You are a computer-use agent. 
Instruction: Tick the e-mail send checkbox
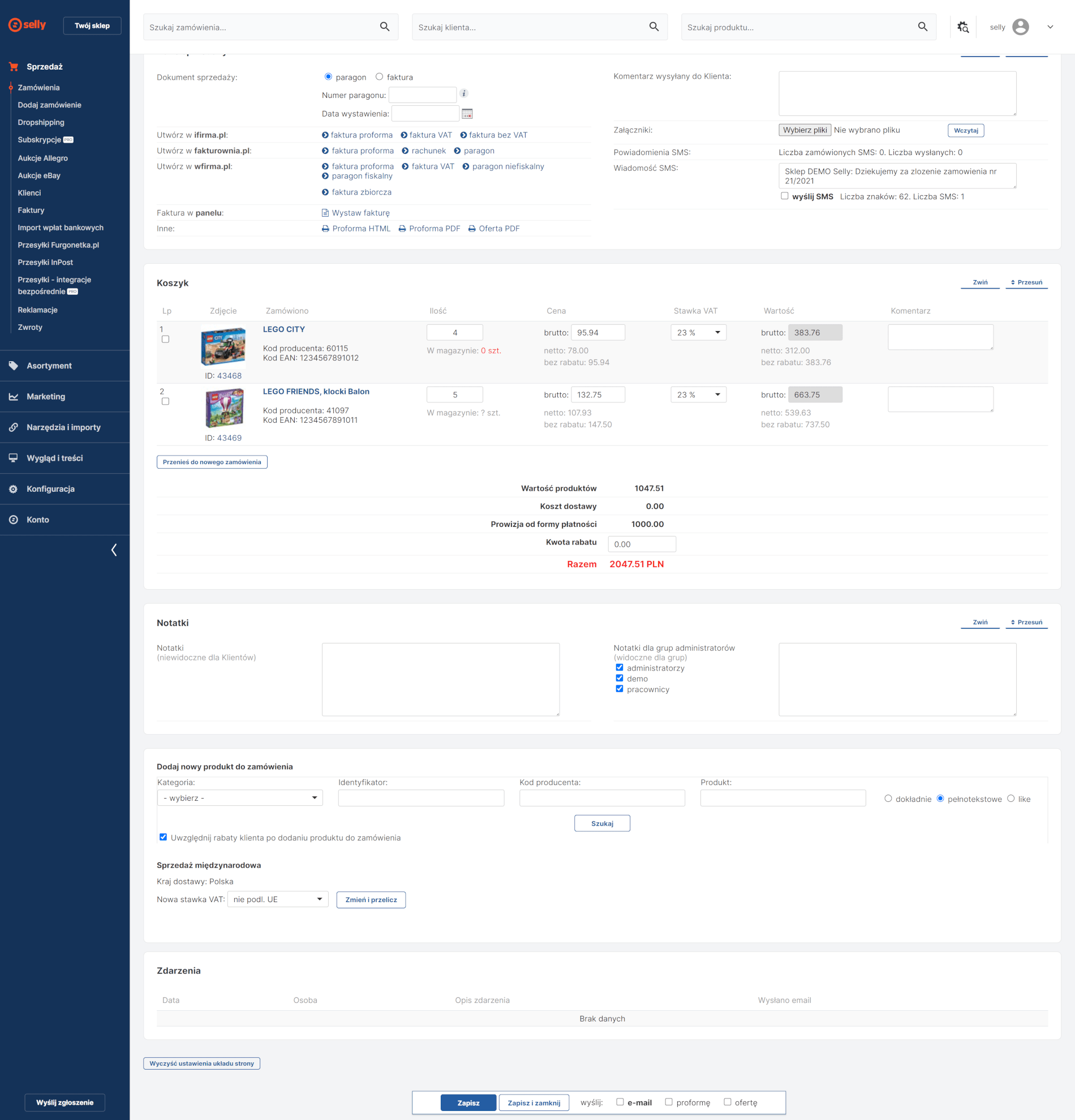click(620, 1102)
